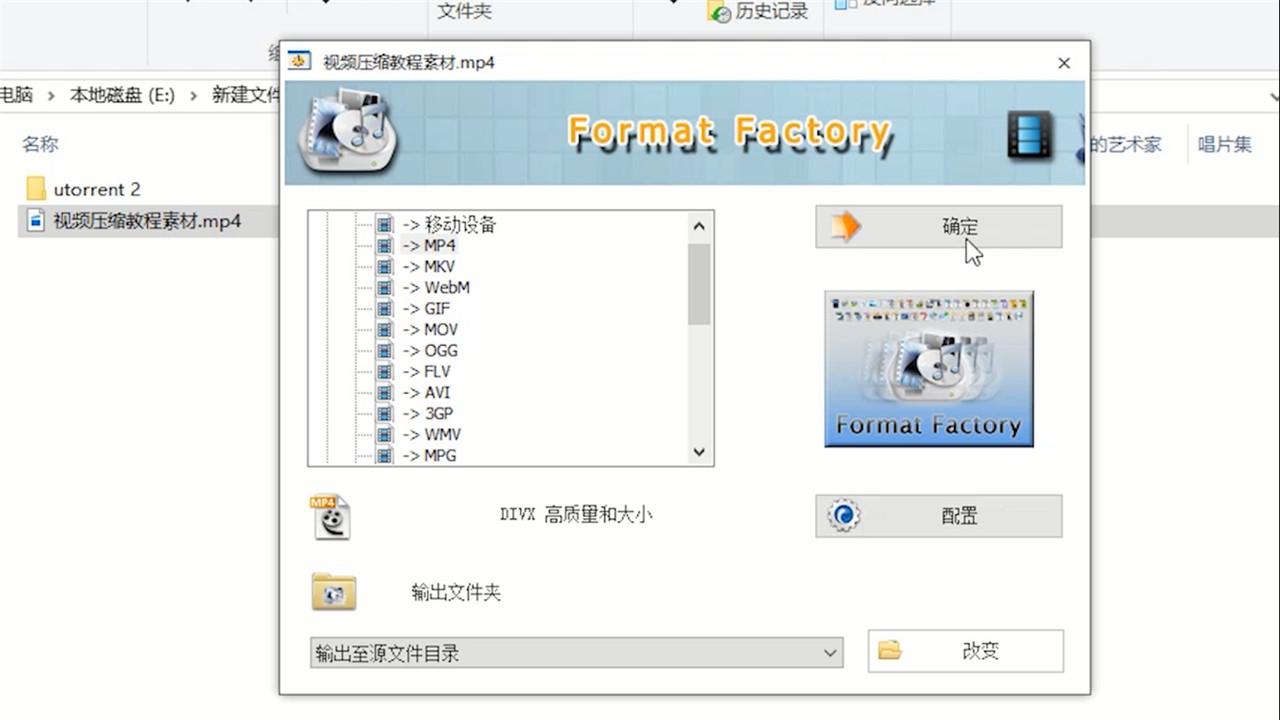Click the orange arrow icon on 确定
Image resolution: width=1280 pixels, height=720 pixels.
tap(846, 226)
